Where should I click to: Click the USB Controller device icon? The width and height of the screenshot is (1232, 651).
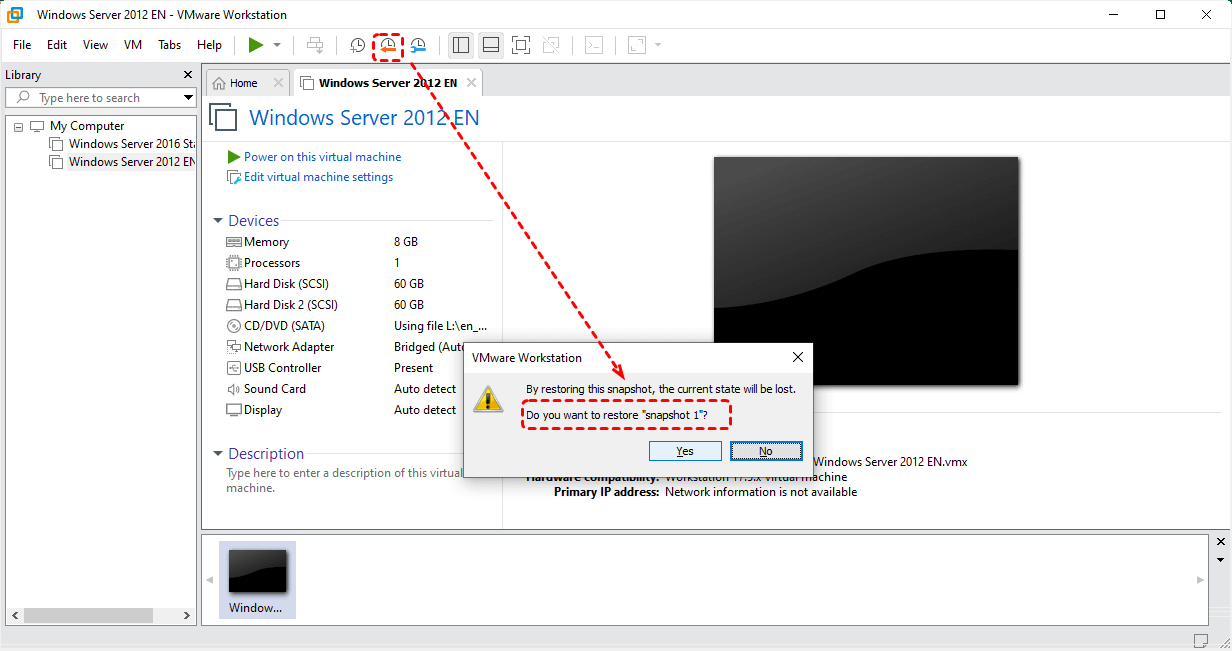(235, 368)
